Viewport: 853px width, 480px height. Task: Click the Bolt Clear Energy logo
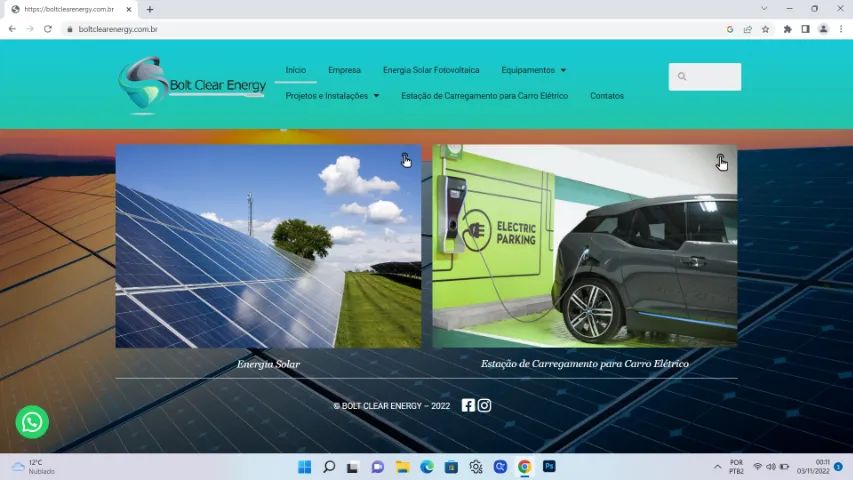coord(192,85)
